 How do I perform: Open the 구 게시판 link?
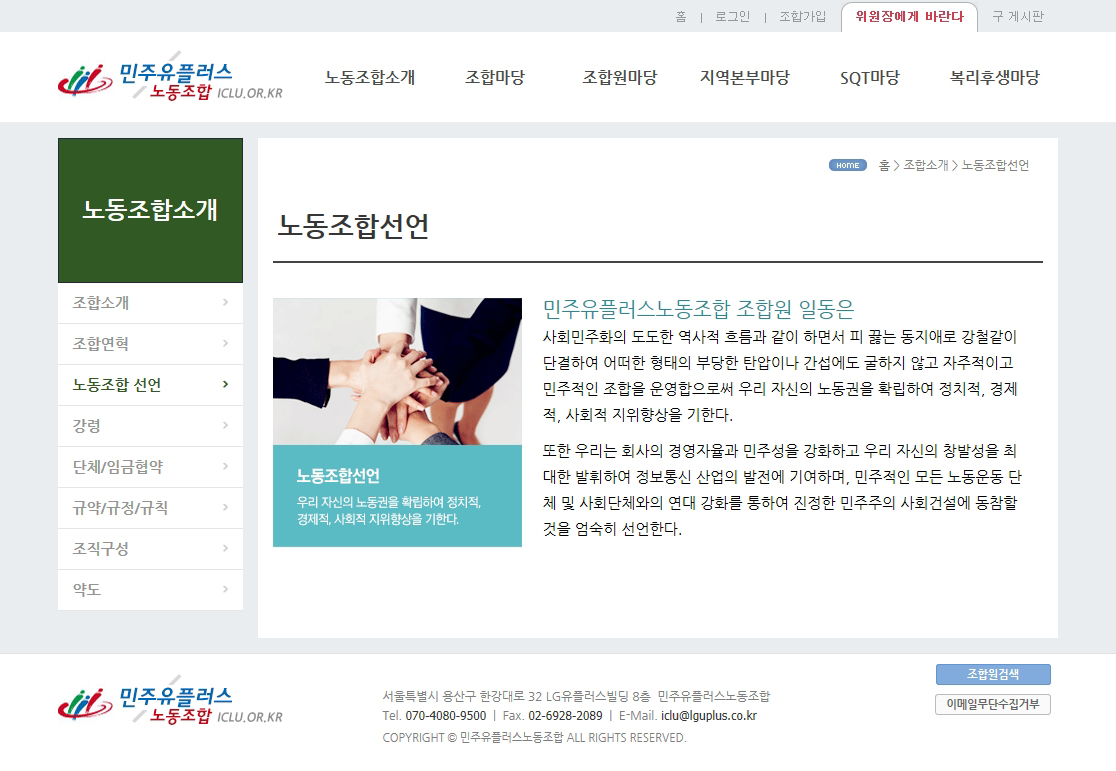pos(1018,16)
